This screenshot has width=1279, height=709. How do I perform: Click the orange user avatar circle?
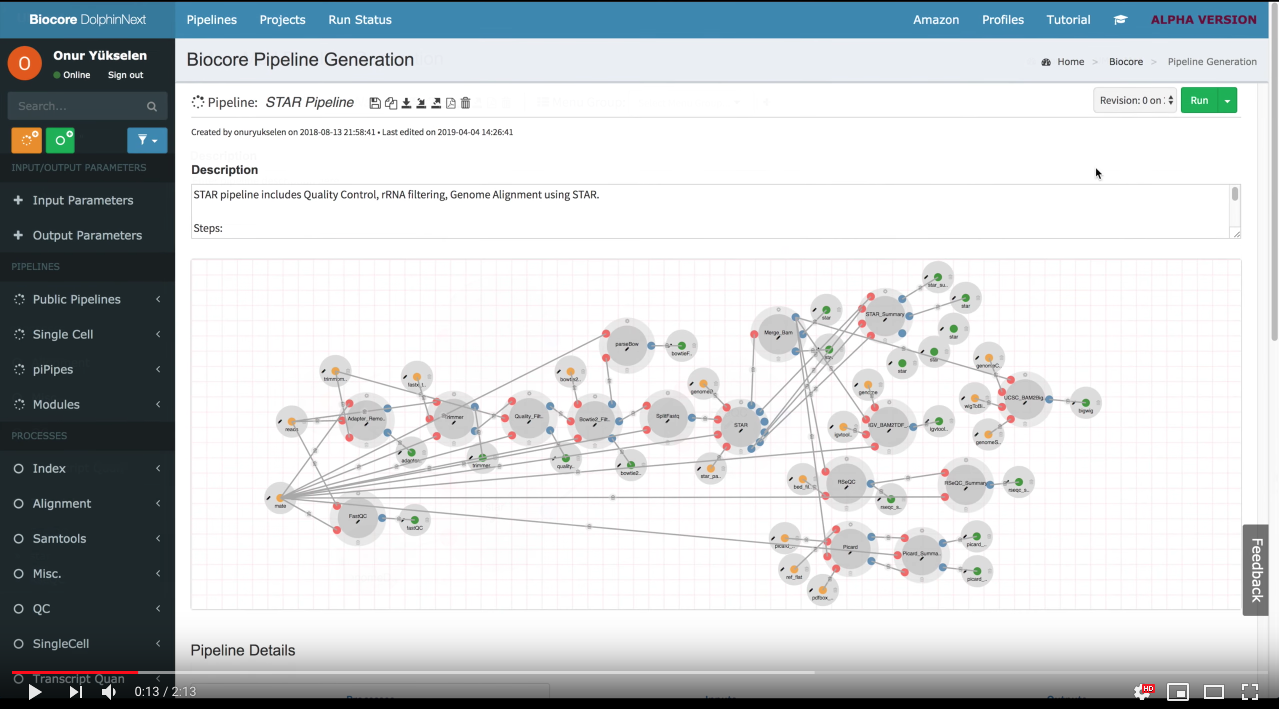[x=25, y=63]
